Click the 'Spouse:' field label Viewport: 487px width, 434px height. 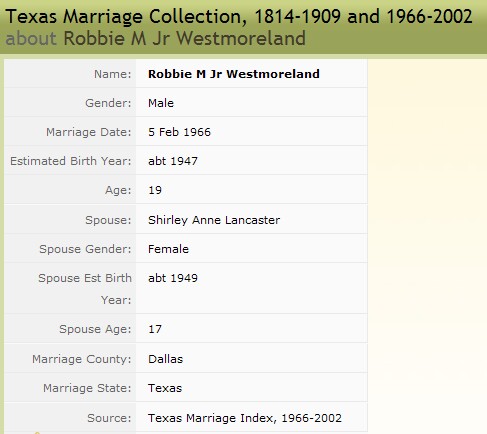[108, 220]
